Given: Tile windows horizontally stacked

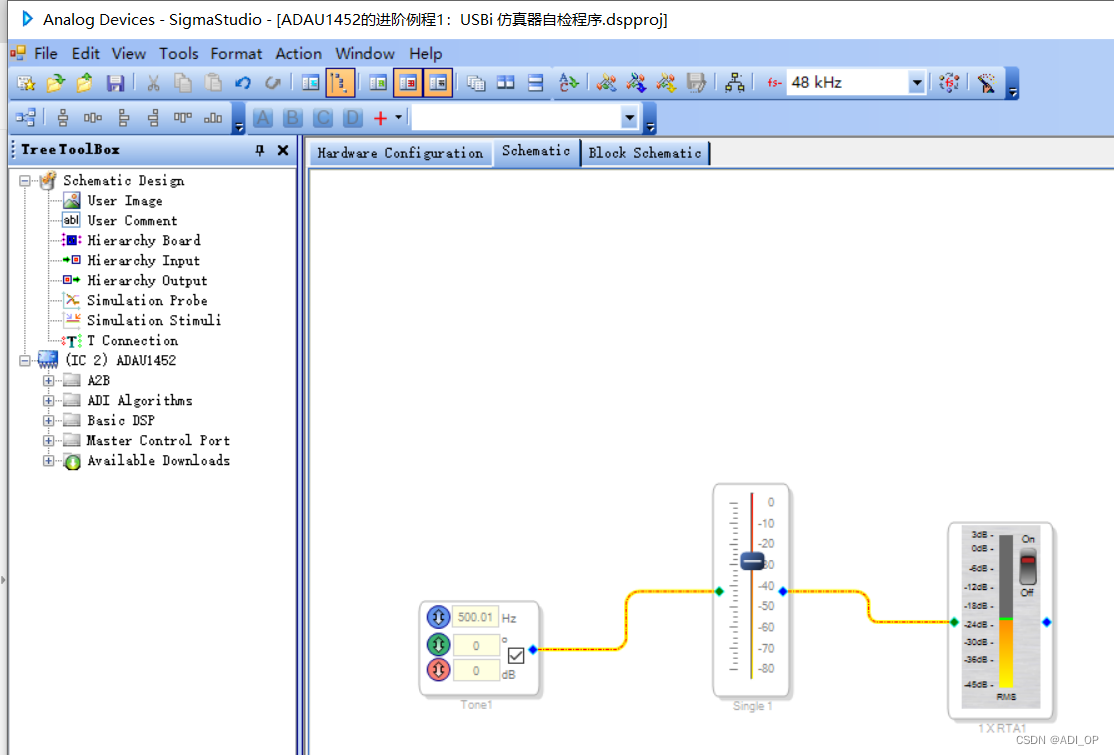Looking at the screenshot, I should coord(536,83).
